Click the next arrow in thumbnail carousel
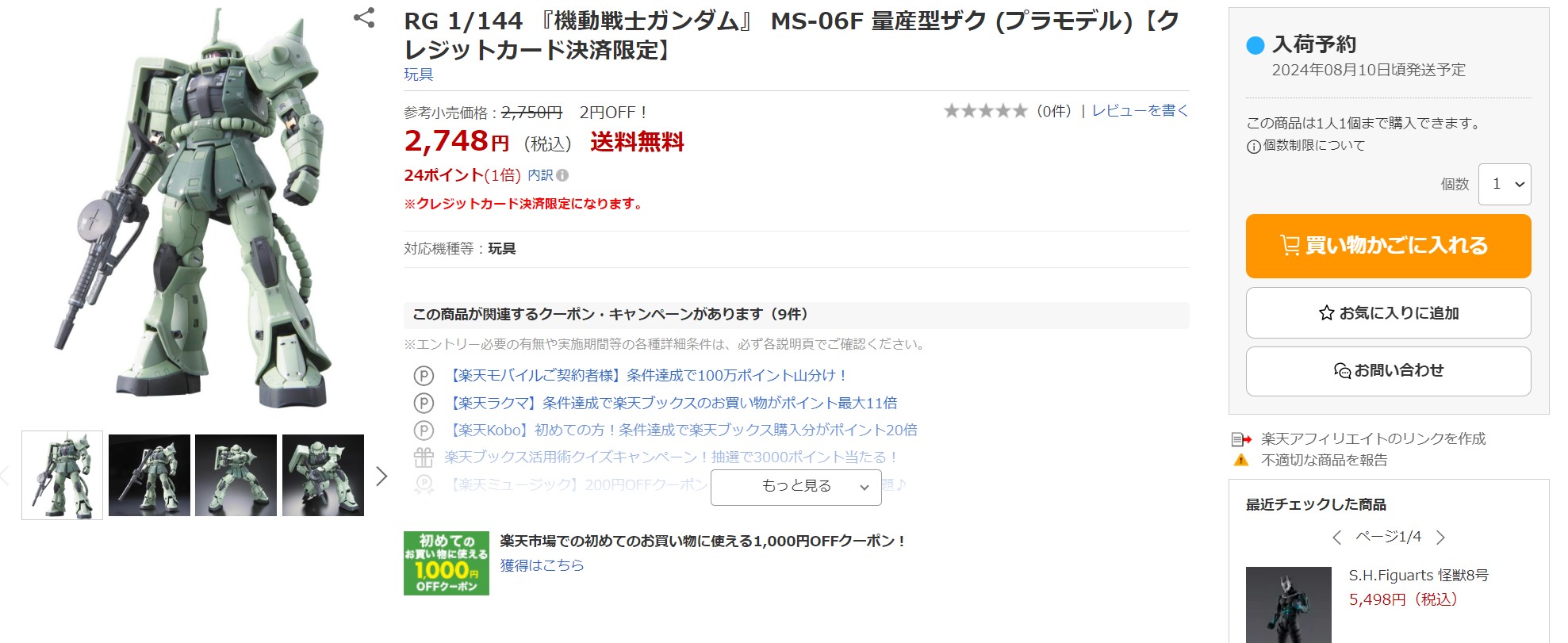The width and height of the screenshot is (1568, 643). click(x=381, y=476)
